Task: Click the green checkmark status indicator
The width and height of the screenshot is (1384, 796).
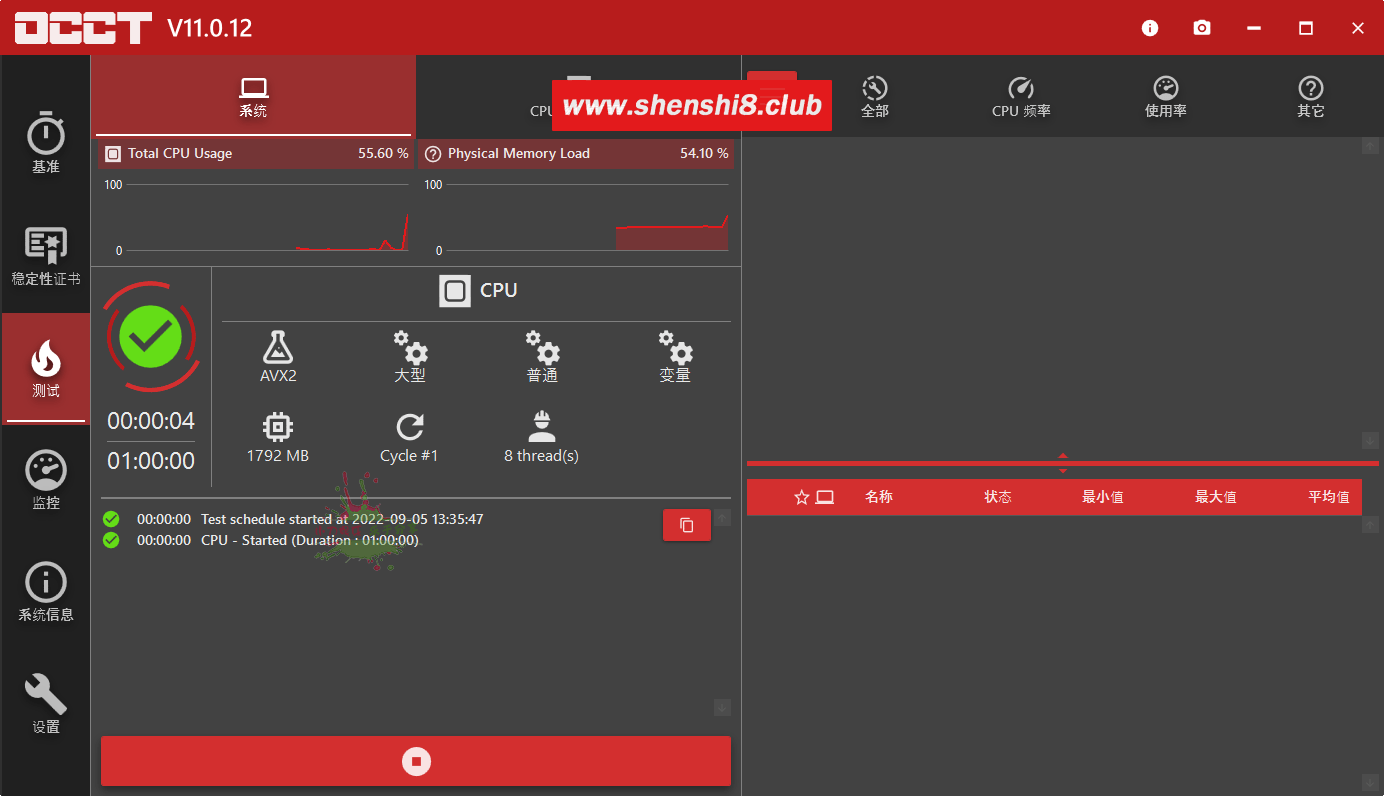Action: (x=151, y=337)
